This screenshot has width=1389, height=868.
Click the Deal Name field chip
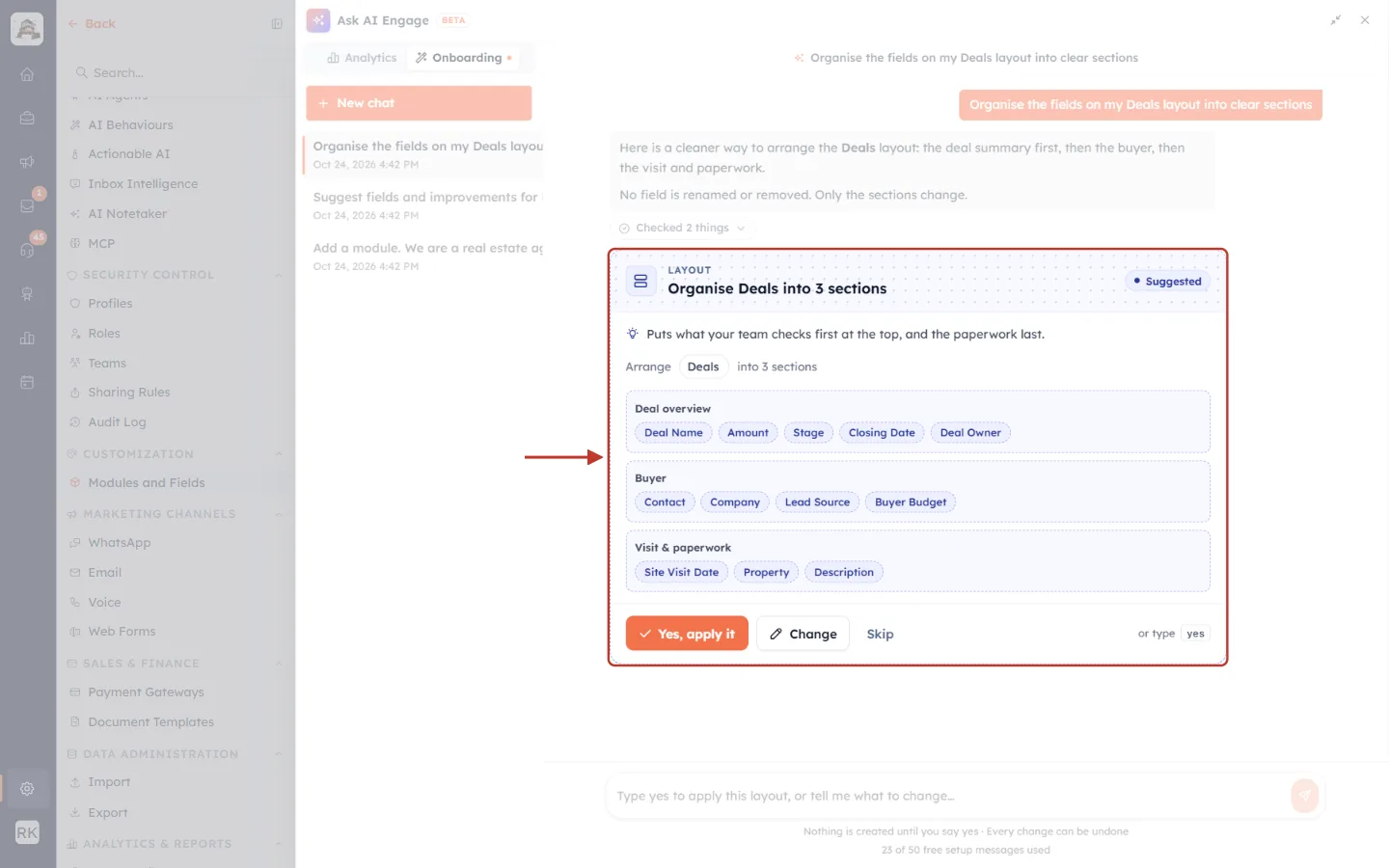click(x=673, y=433)
